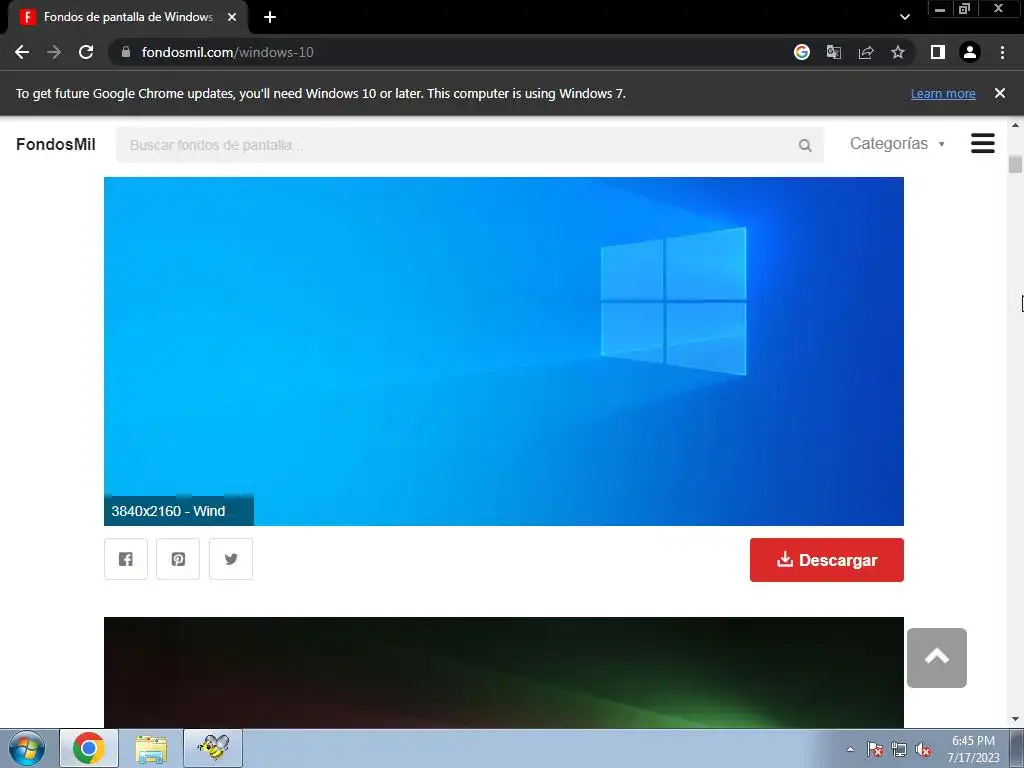Share the wallpaper on Facebook
The height and width of the screenshot is (768, 1024).
tap(126, 559)
